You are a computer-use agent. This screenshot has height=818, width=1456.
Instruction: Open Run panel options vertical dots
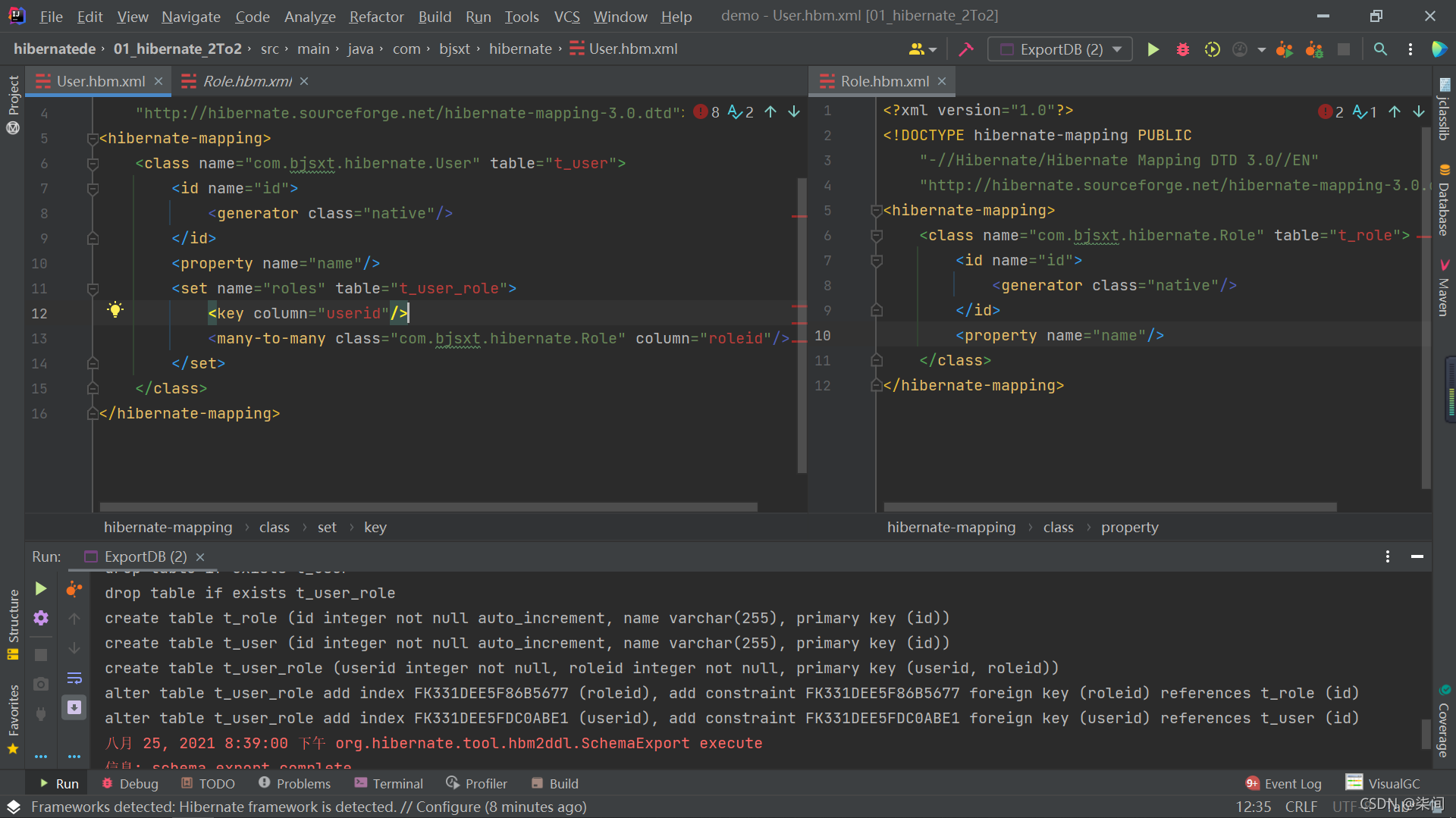(x=1388, y=556)
